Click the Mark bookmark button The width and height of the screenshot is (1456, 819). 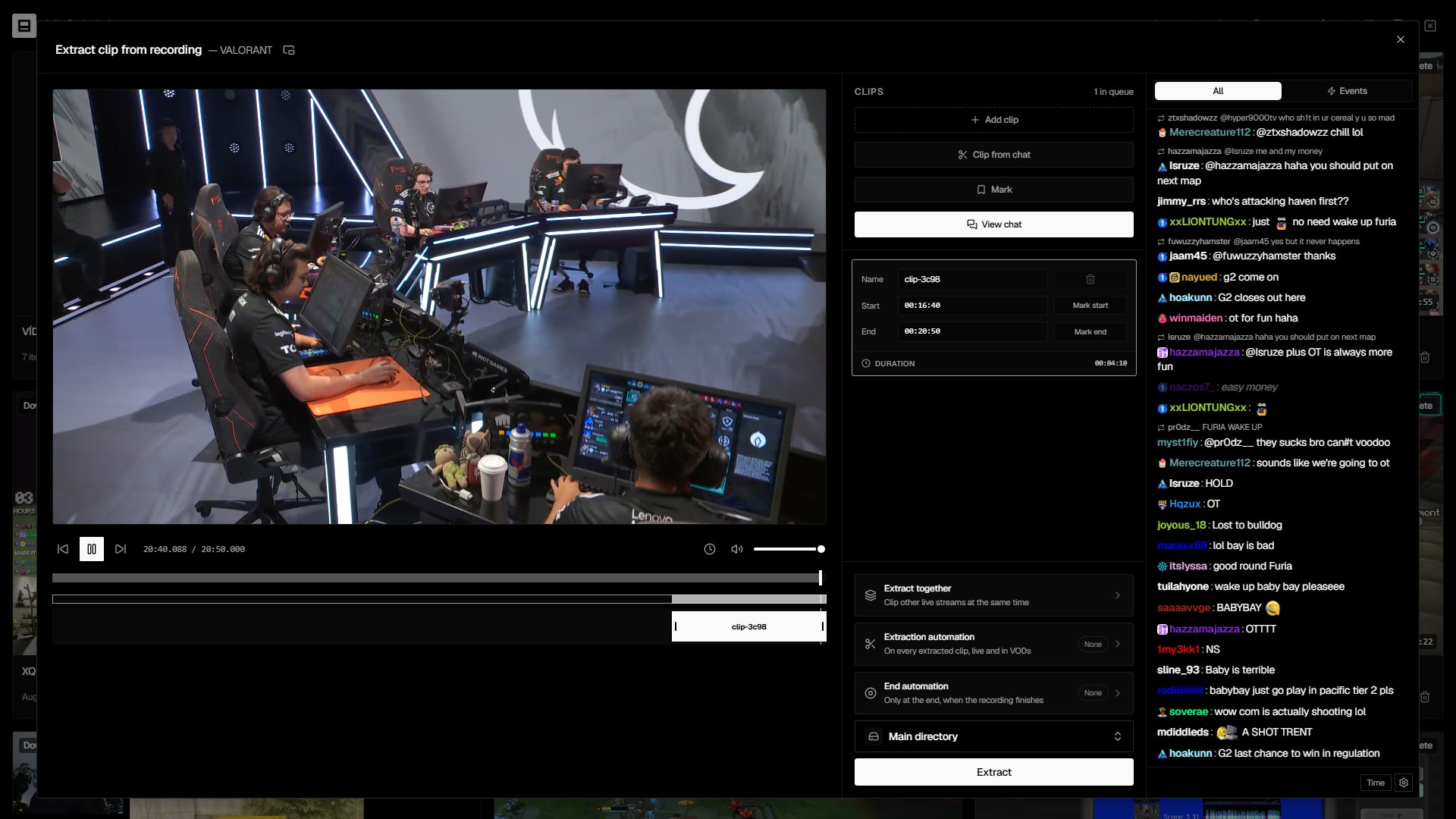coord(994,190)
